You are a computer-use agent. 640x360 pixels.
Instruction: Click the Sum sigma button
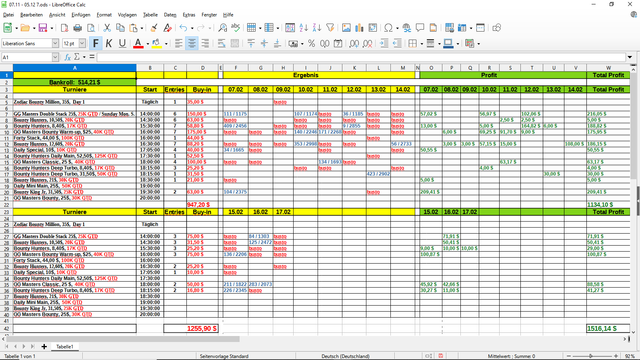point(77,57)
